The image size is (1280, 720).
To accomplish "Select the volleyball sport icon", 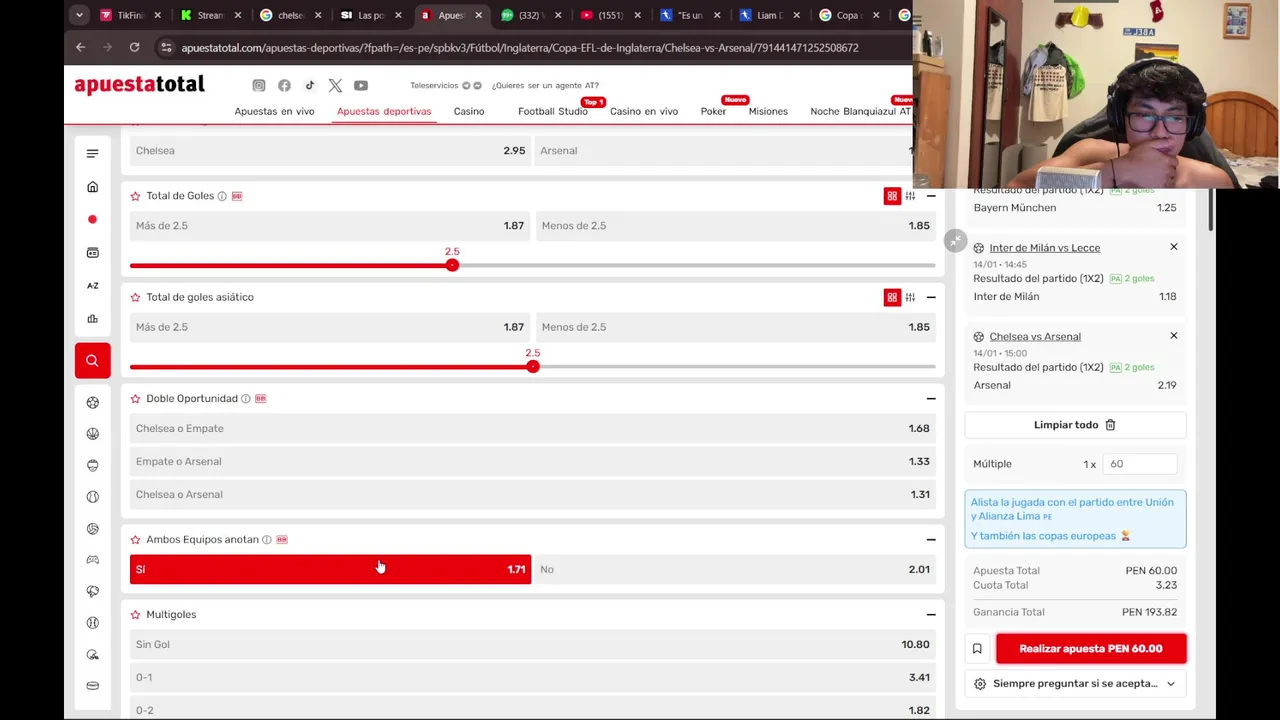I will (x=92, y=528).
